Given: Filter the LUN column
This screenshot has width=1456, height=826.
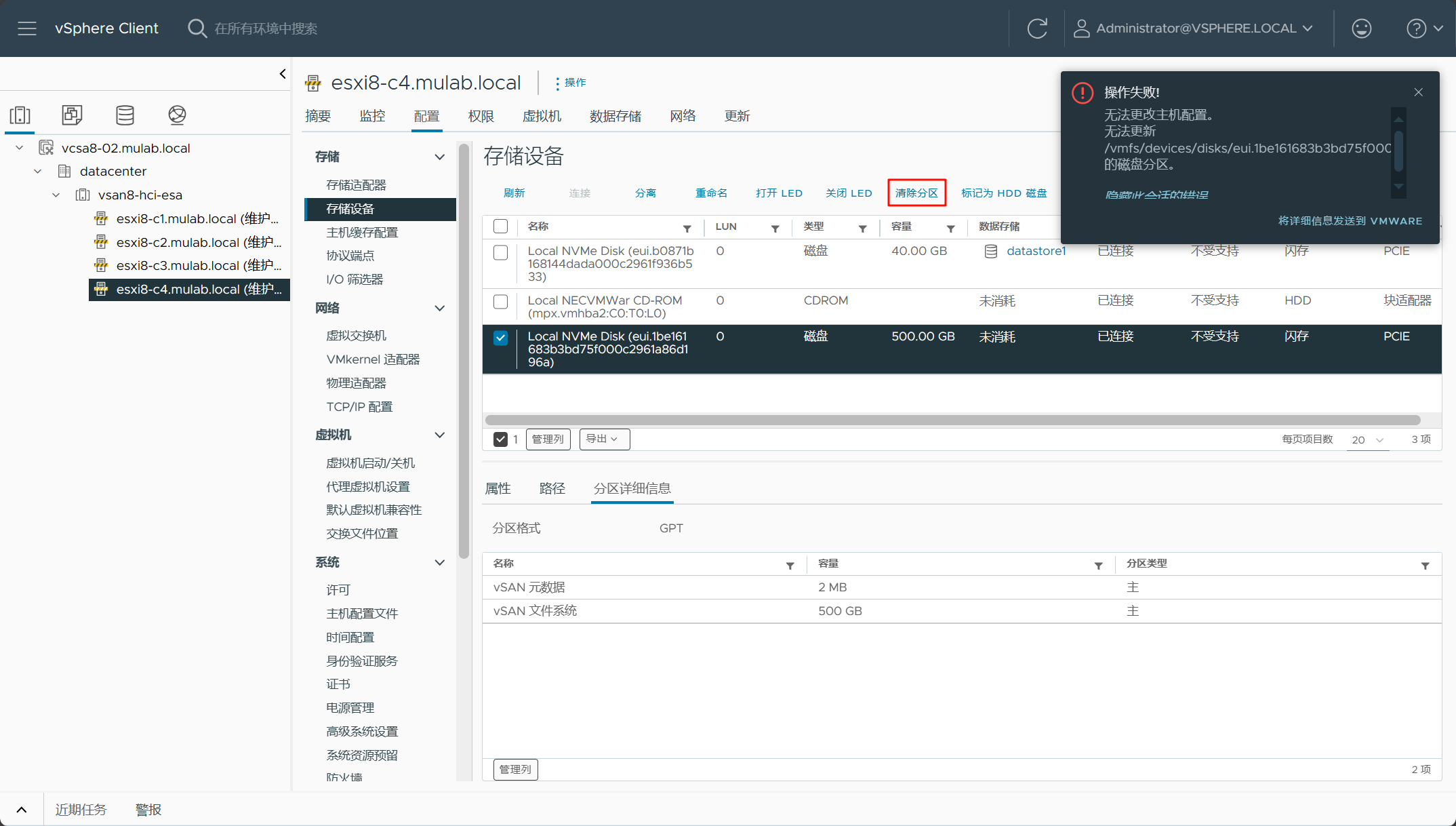Looking at the screenshot, I should [775, 229].
